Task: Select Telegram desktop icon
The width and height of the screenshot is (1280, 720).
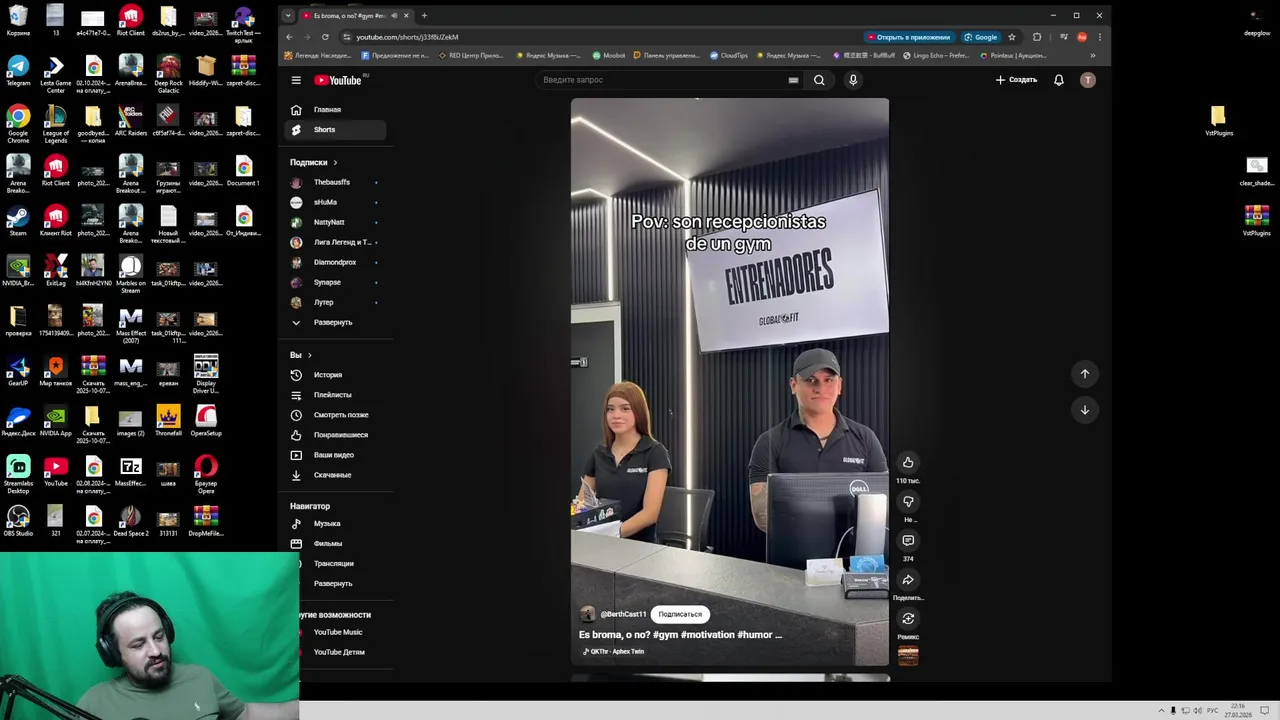Action: point(18,71)
